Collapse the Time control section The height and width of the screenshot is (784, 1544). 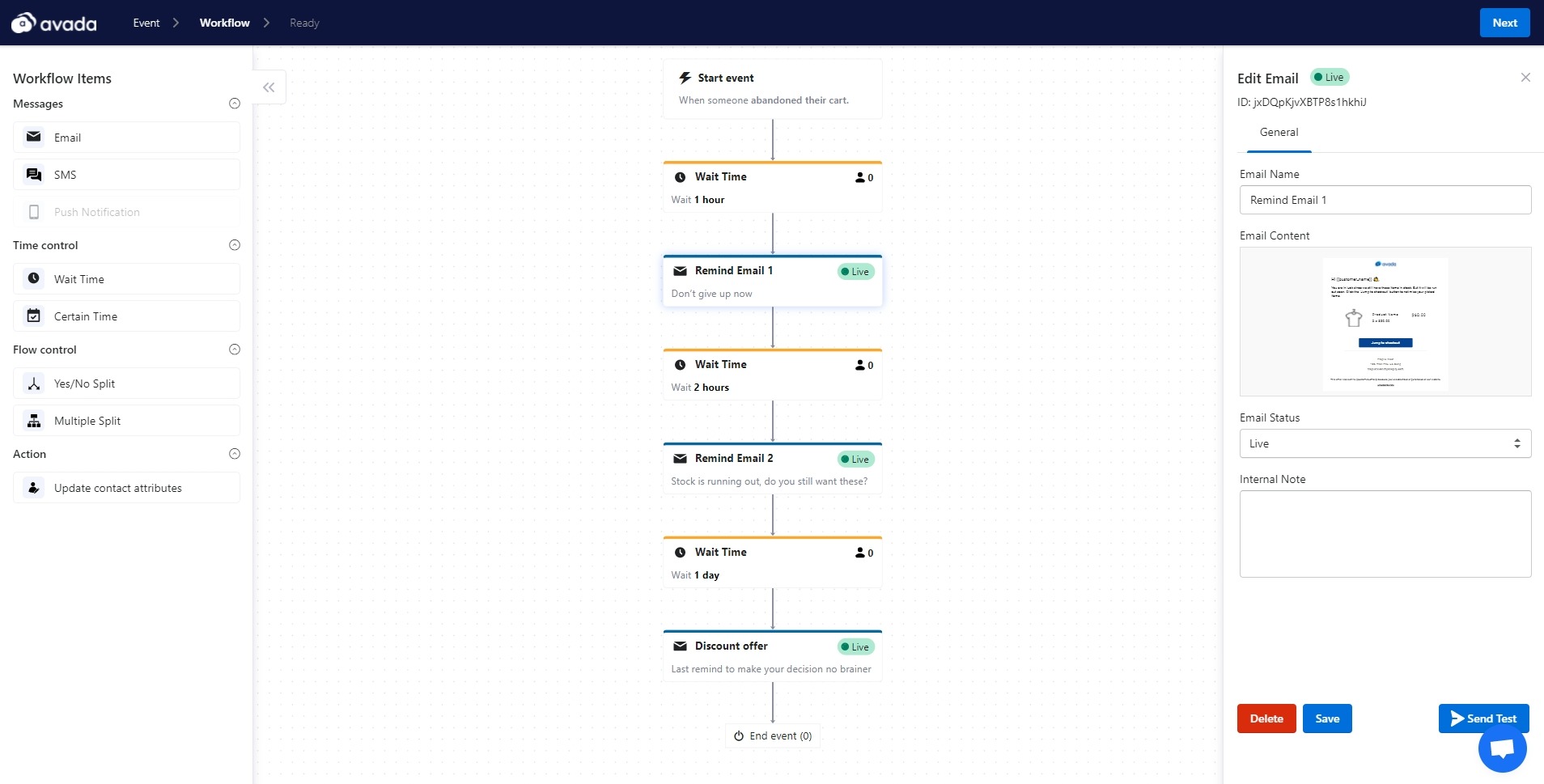(235, 245)
